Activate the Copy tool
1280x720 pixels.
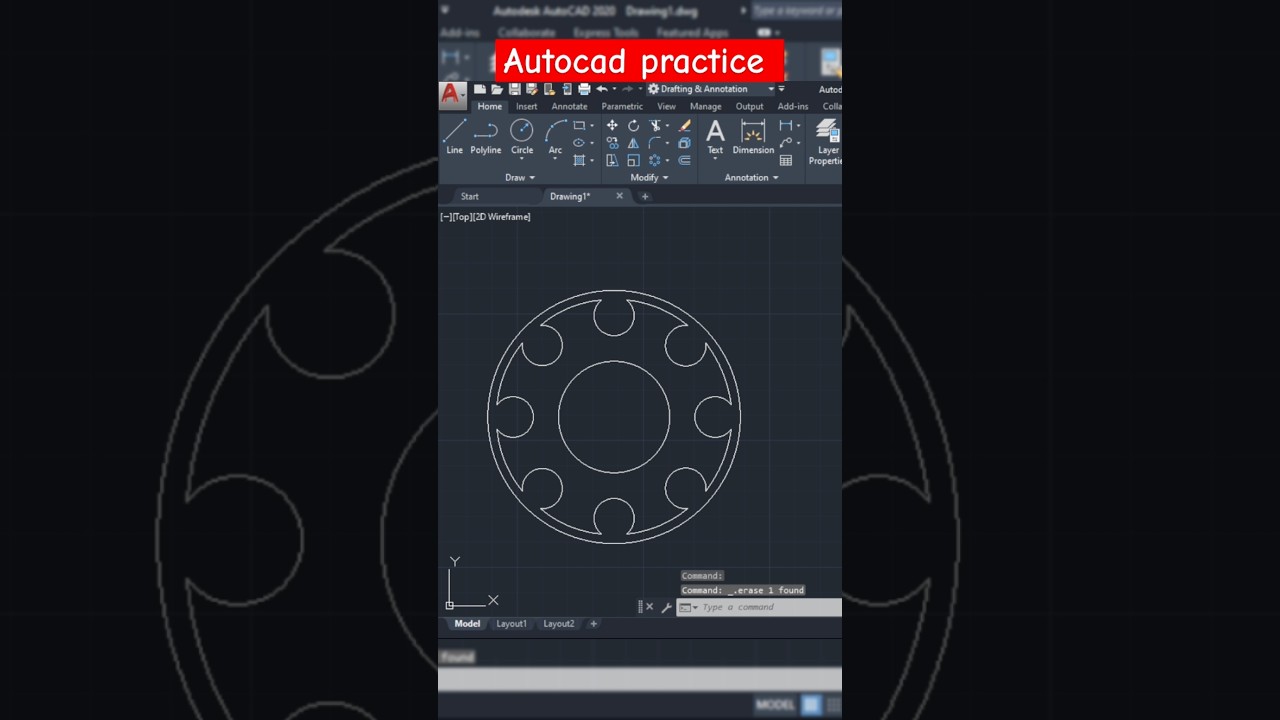pyautogui.click(x=612, y=142)
